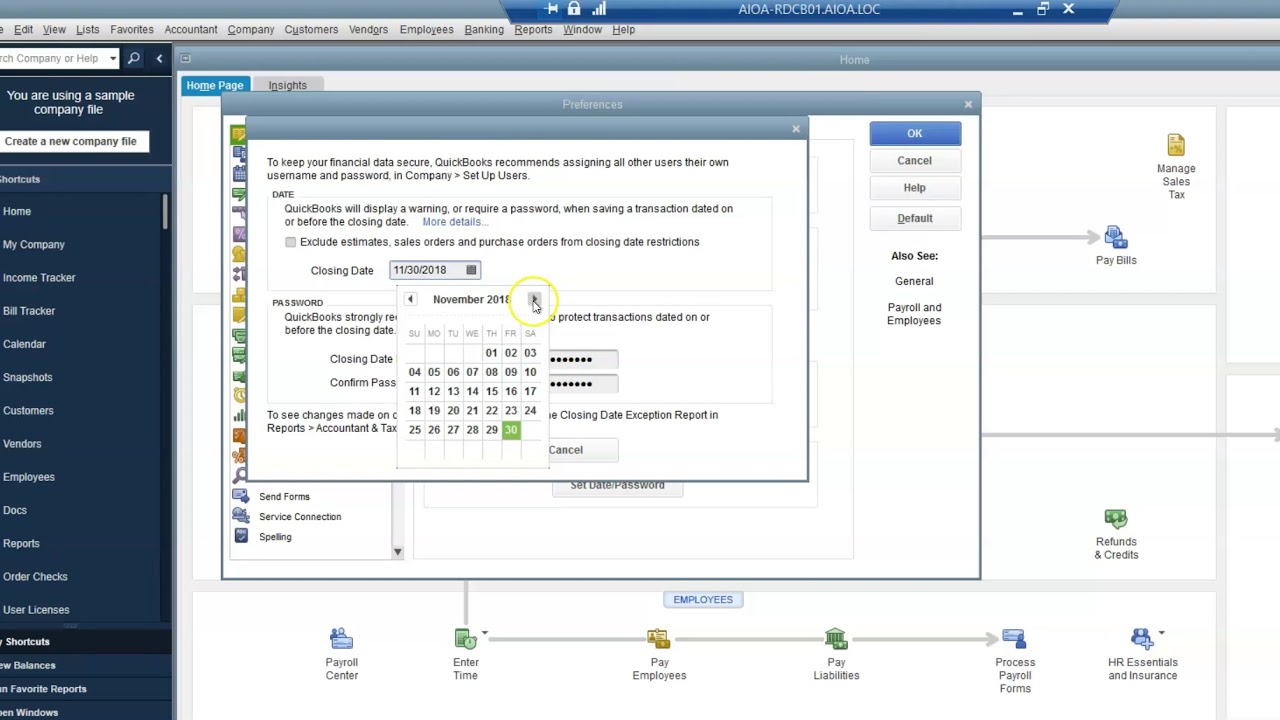This screenshot has width=1280, height=720.
Task: Open the Lists menu
Action: [x=88, y=29]
